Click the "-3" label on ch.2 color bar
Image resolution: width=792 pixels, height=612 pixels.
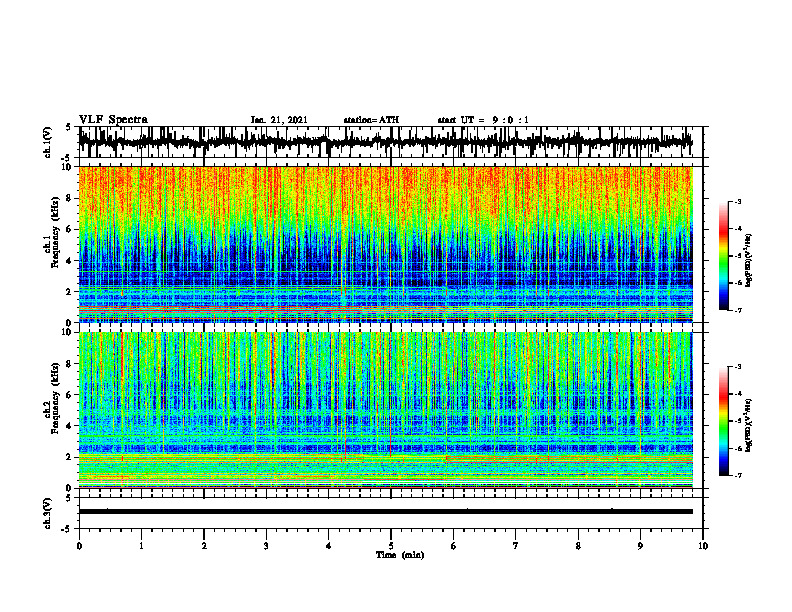pos(738,367)
